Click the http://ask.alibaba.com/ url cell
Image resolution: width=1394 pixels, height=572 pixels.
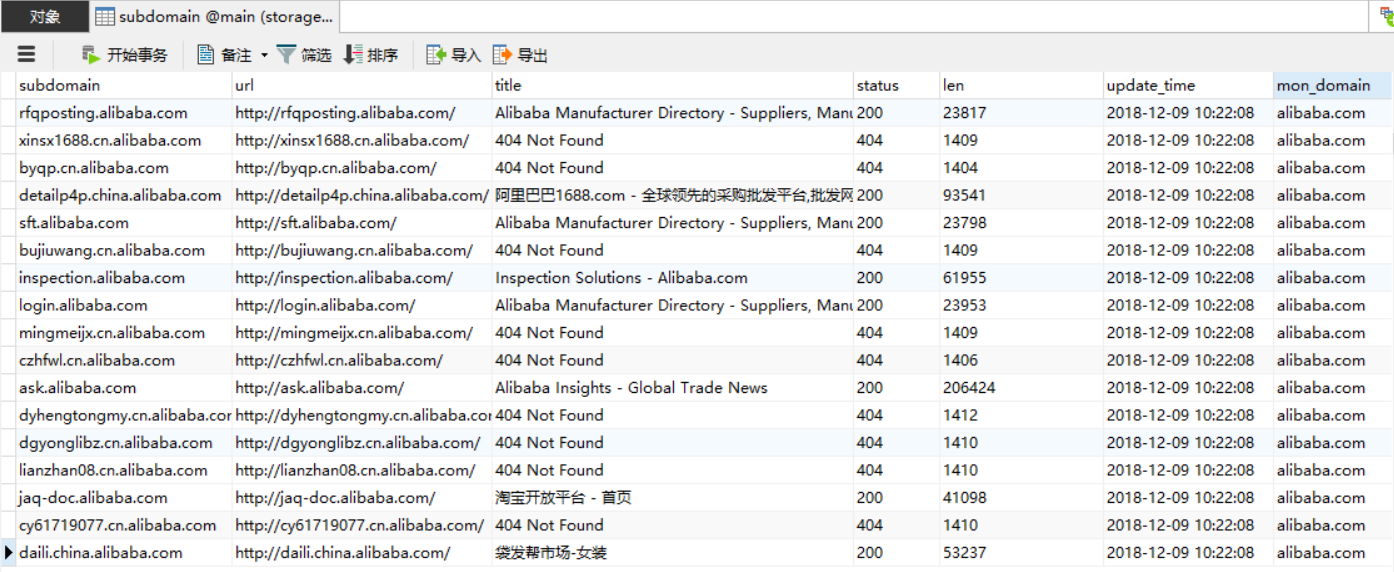(320, 388)
